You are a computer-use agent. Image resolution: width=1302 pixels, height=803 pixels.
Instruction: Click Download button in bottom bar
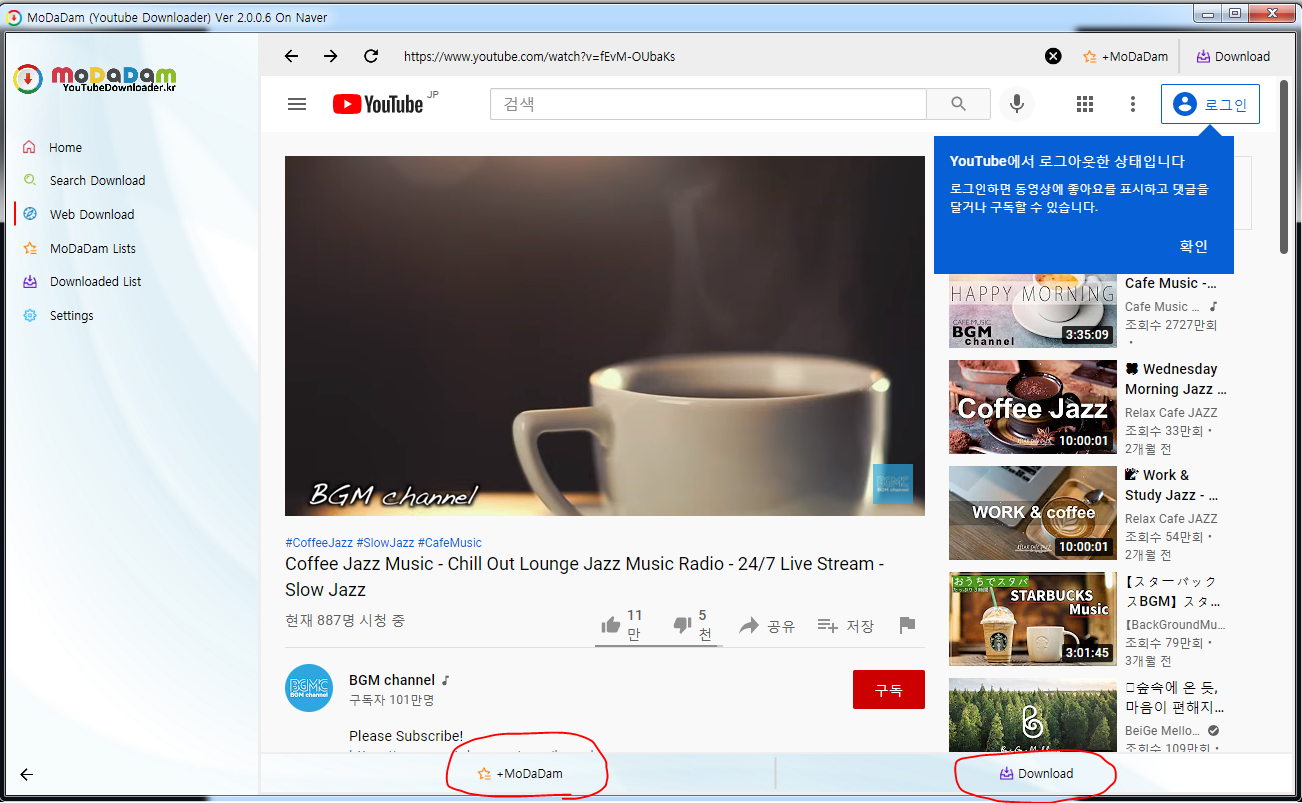pyautogui.click(x=1035, y=774)
